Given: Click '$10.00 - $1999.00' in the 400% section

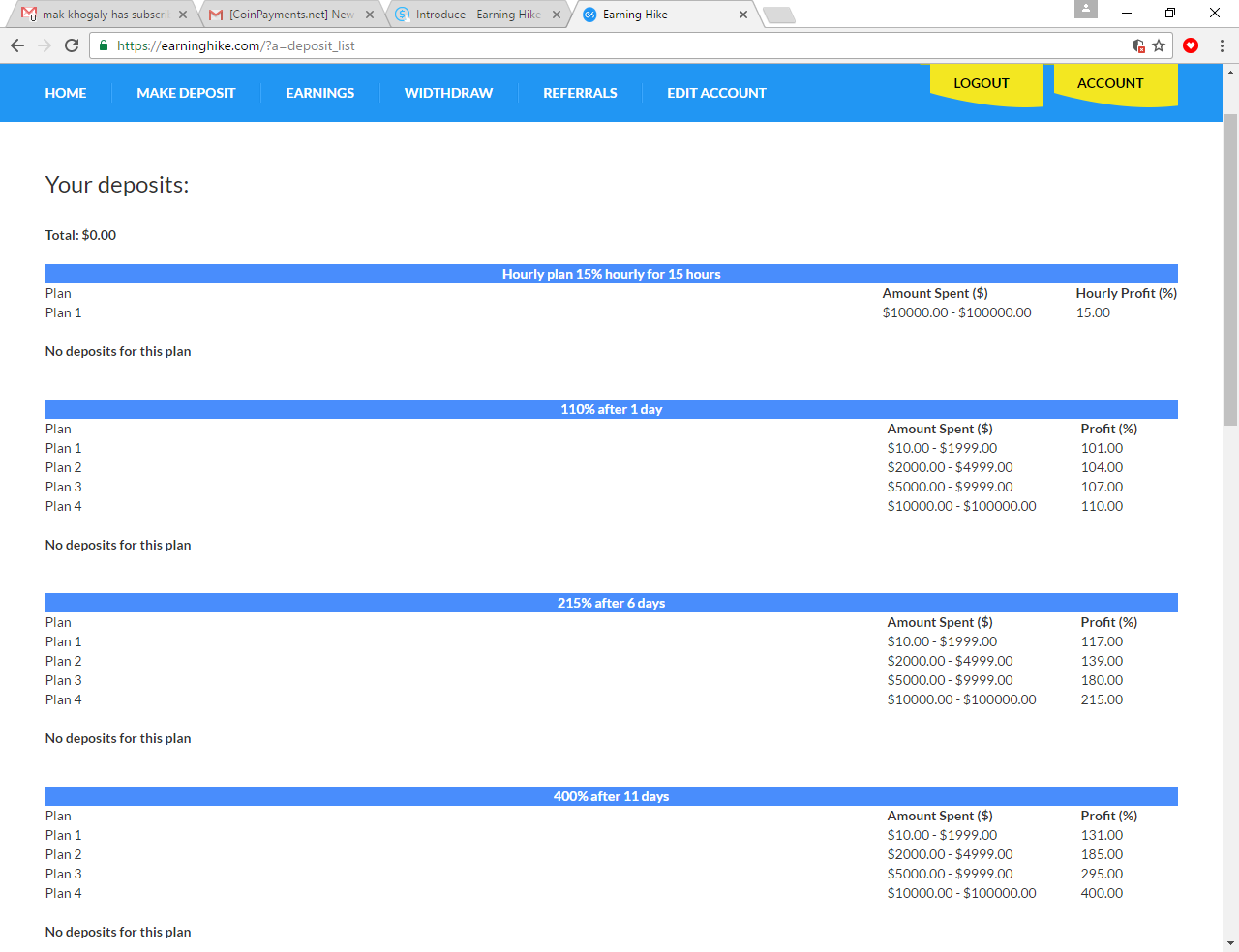Looking at the screenshot, I should (943, 835).
